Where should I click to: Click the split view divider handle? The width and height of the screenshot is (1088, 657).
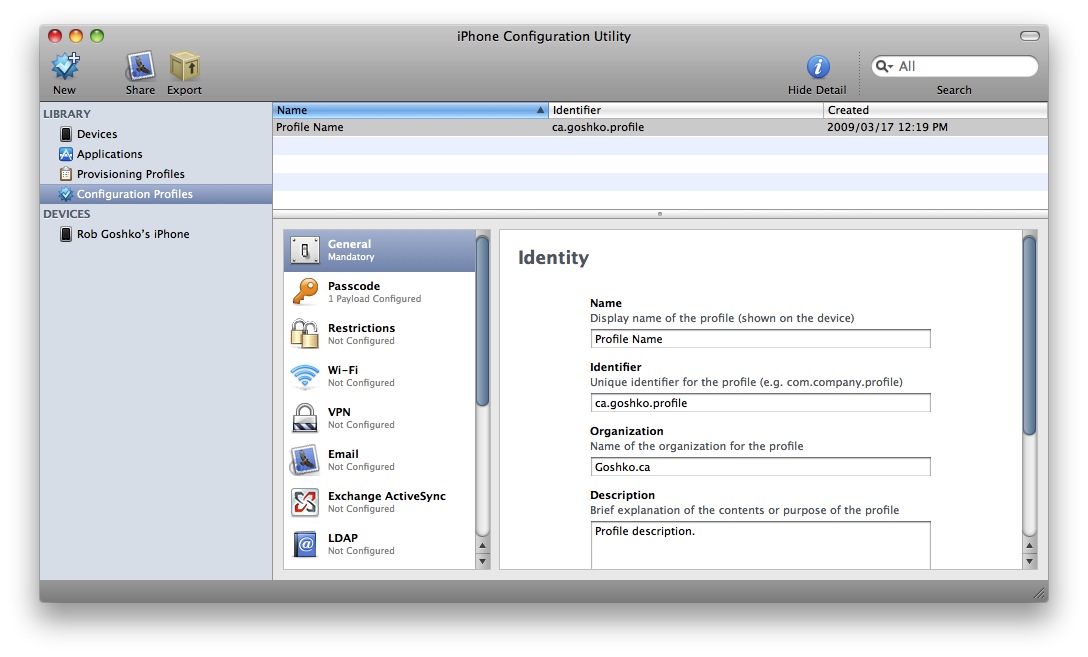(x=660, y=214)
